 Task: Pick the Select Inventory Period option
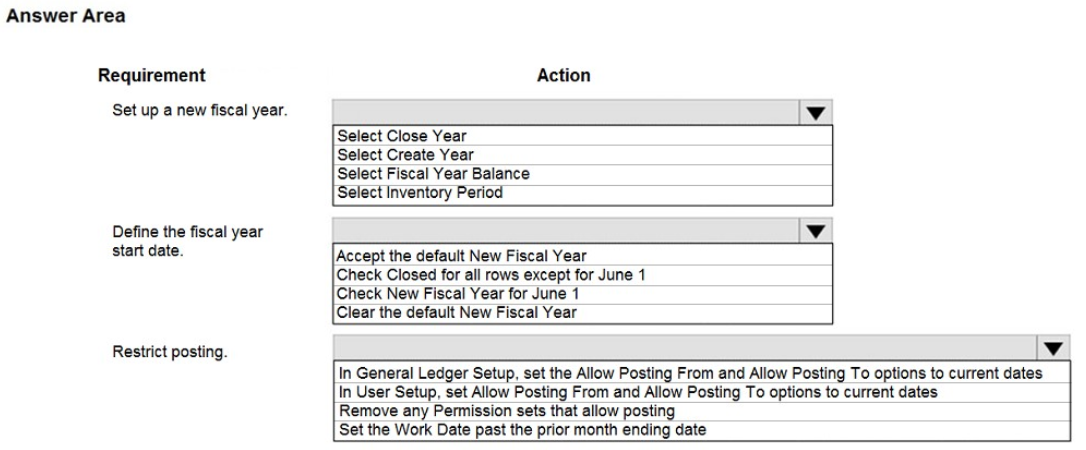tap(419, 192)
